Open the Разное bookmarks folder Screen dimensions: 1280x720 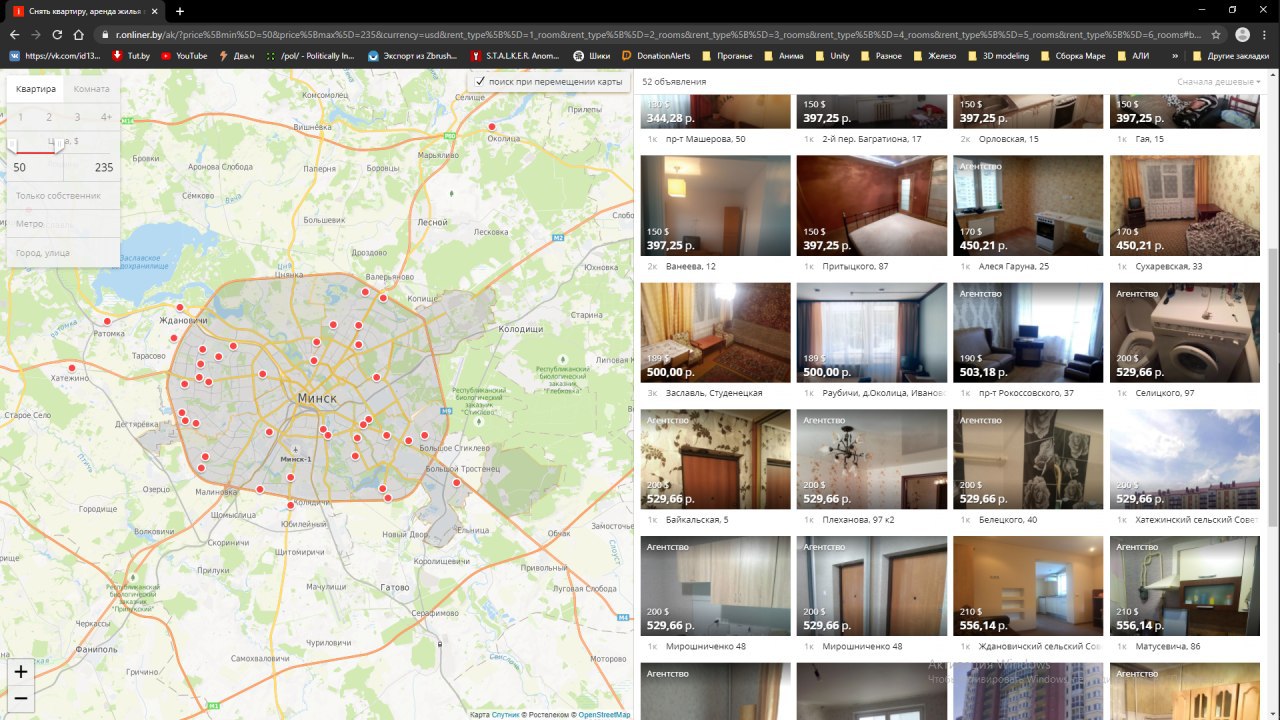click(x=881, y=56)
